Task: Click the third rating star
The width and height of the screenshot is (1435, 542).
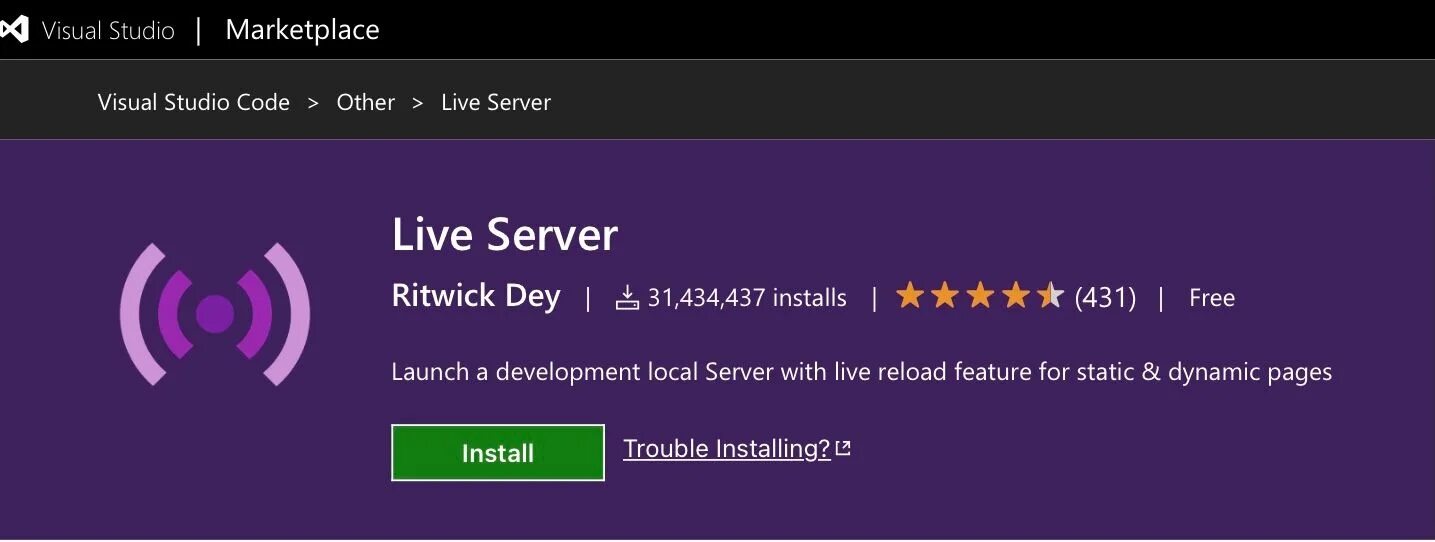Action: 980,296
